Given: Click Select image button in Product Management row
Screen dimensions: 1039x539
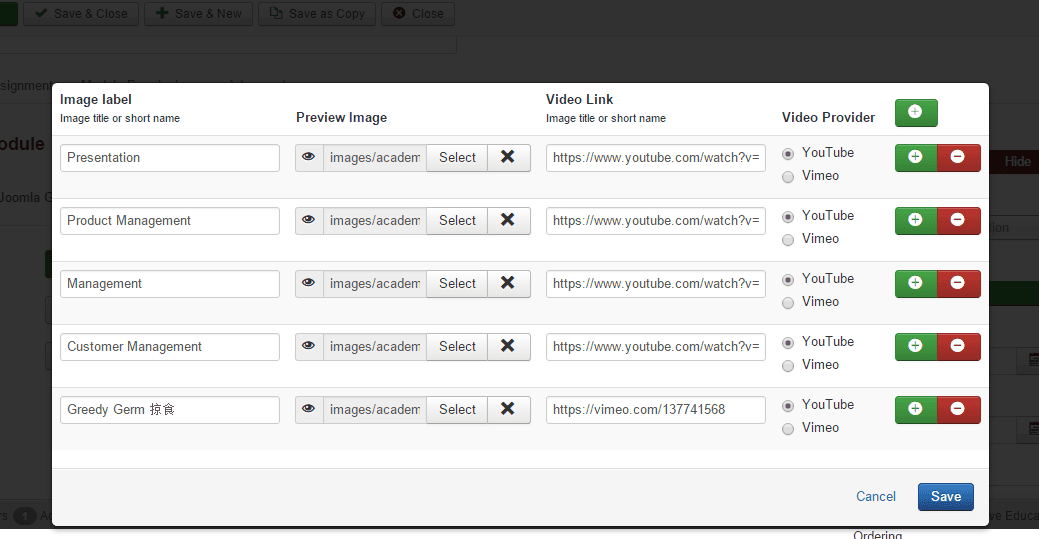Looking at the screenshot, I should click(457, 221).
